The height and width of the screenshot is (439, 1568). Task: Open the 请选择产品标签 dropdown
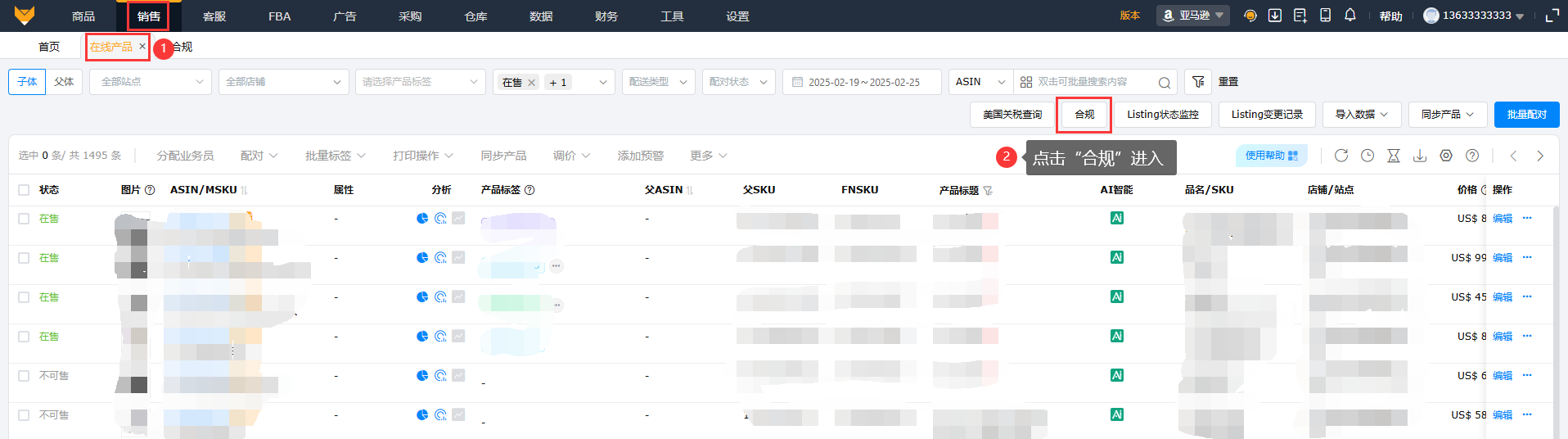[421, 82]
